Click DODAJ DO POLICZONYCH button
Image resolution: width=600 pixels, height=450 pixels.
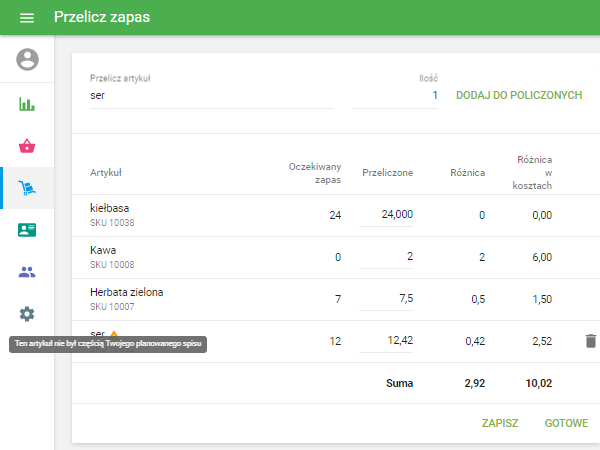(519, 96)
